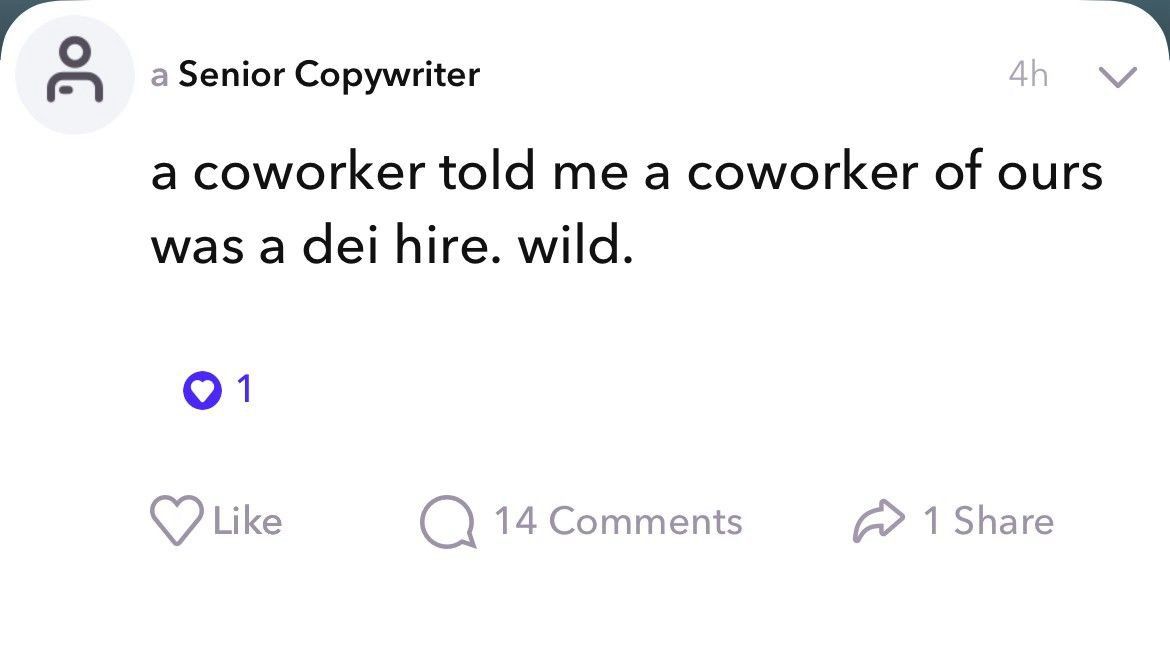Screen dimensions: 1170x649
Task: Open comments via the speech bubble icon
Action: pos(447,521)
